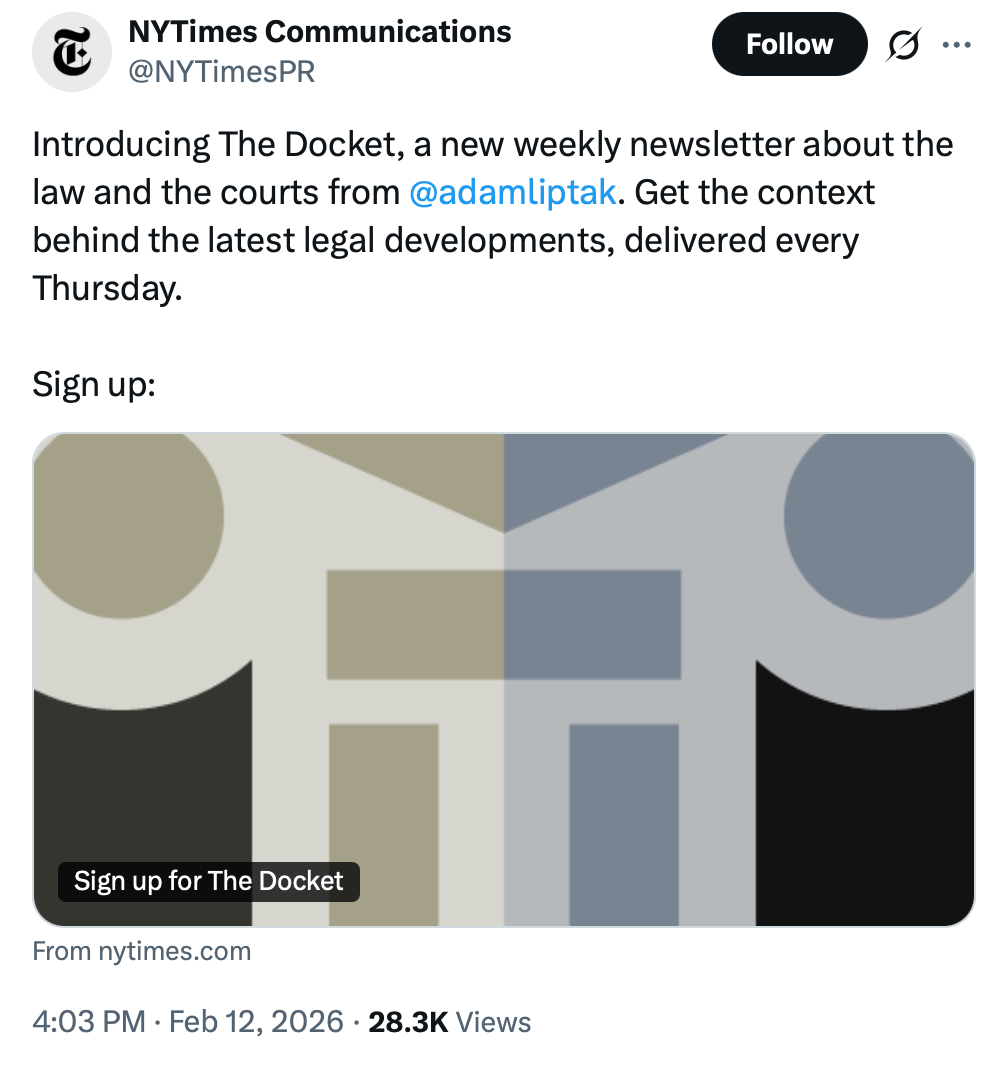View the 28.3K Views count

[x=450, y=1022]
